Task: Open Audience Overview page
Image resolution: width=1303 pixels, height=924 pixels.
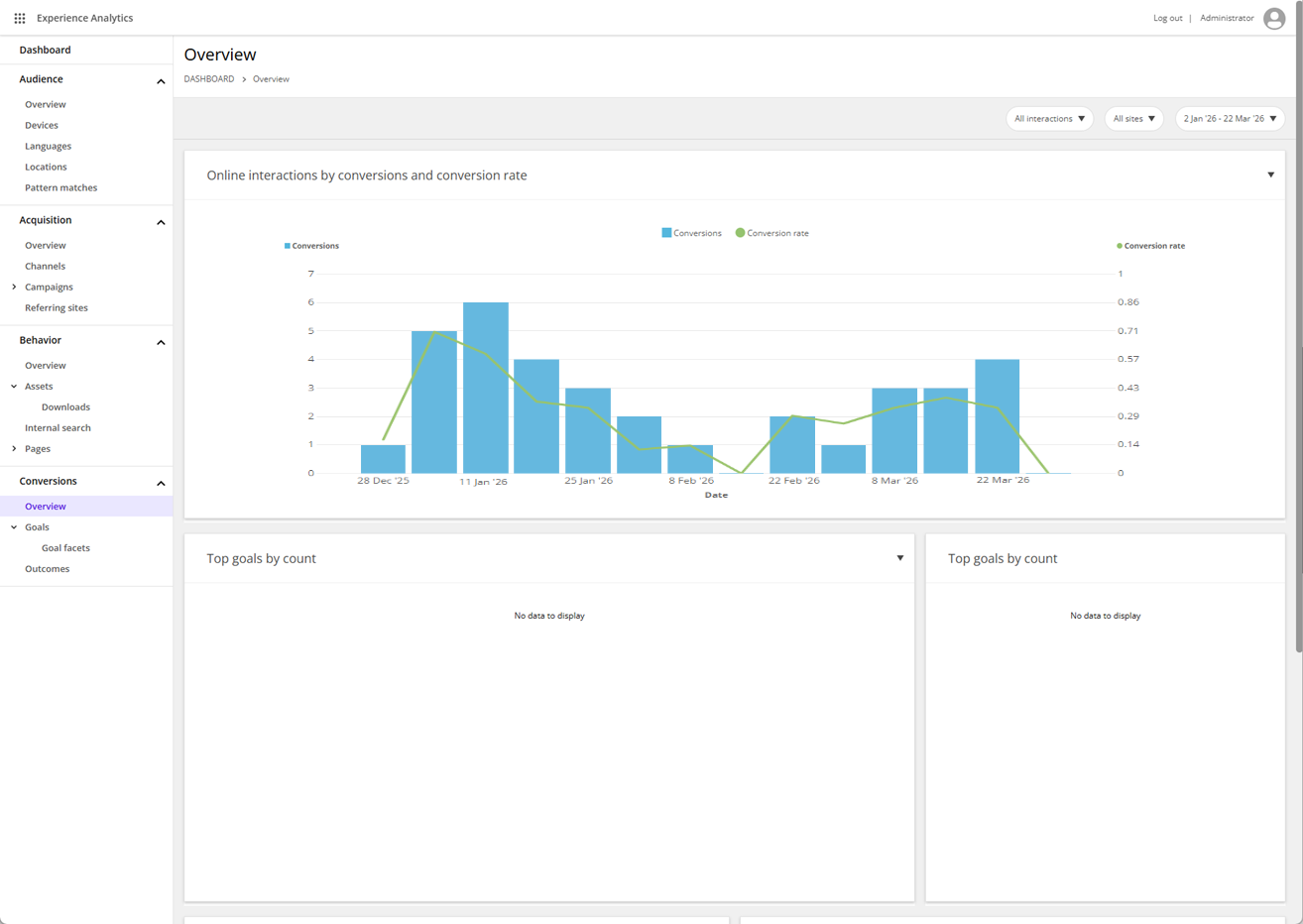Action: pos(46,104)
